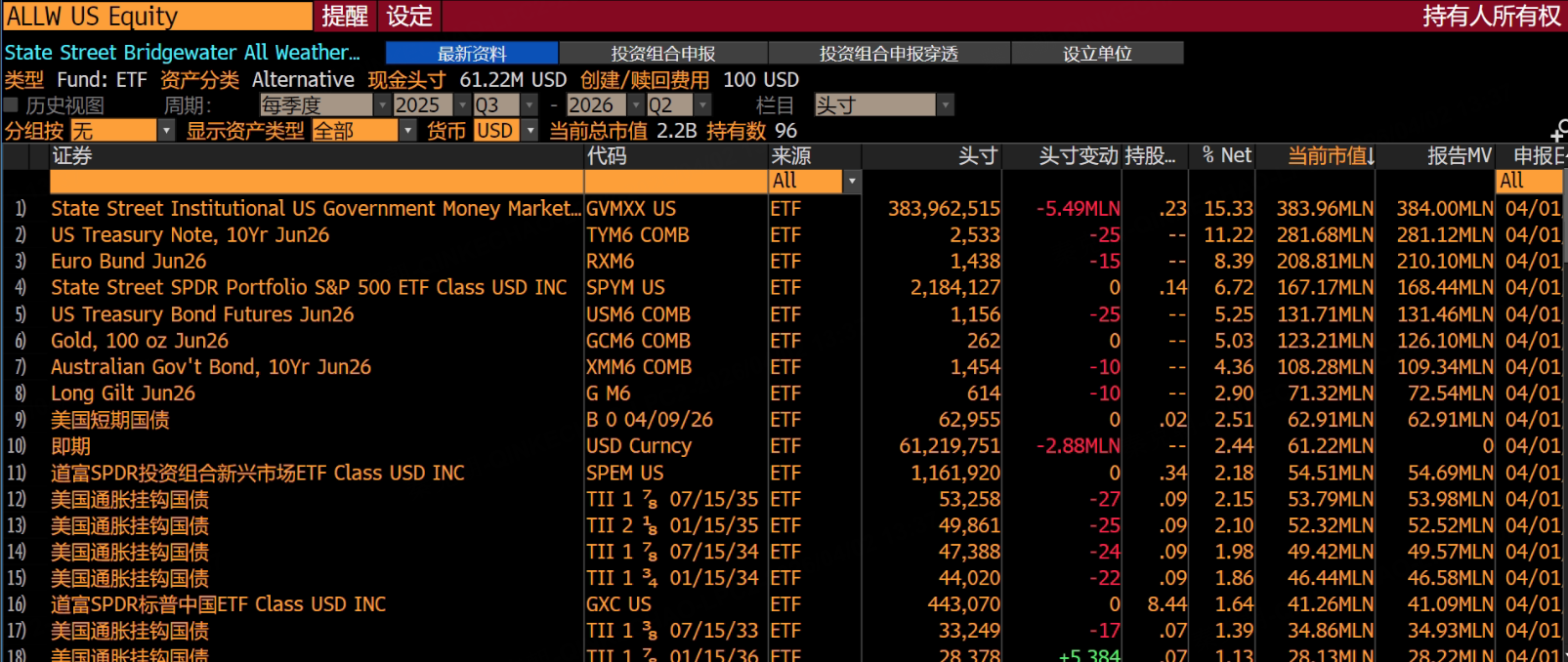Click position change -5.49MLN
This screenshot has width=1568, height=662.
point(1079,208)
